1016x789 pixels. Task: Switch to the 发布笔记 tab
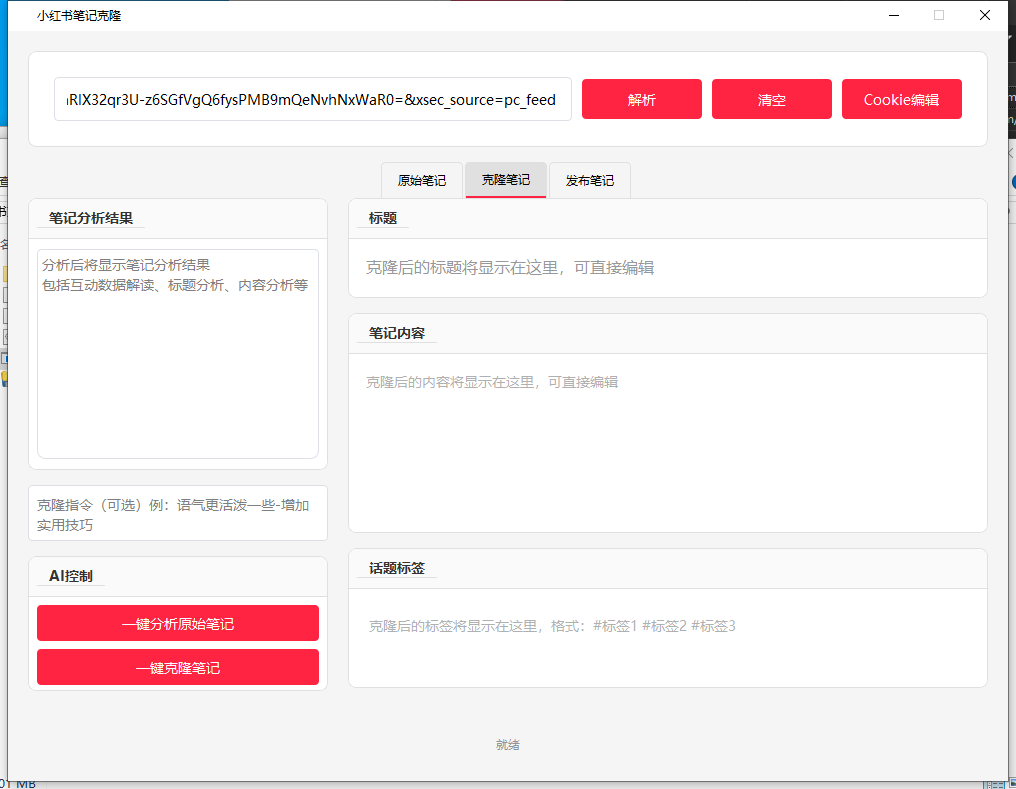pyautogui.click(x=589, y=180)
